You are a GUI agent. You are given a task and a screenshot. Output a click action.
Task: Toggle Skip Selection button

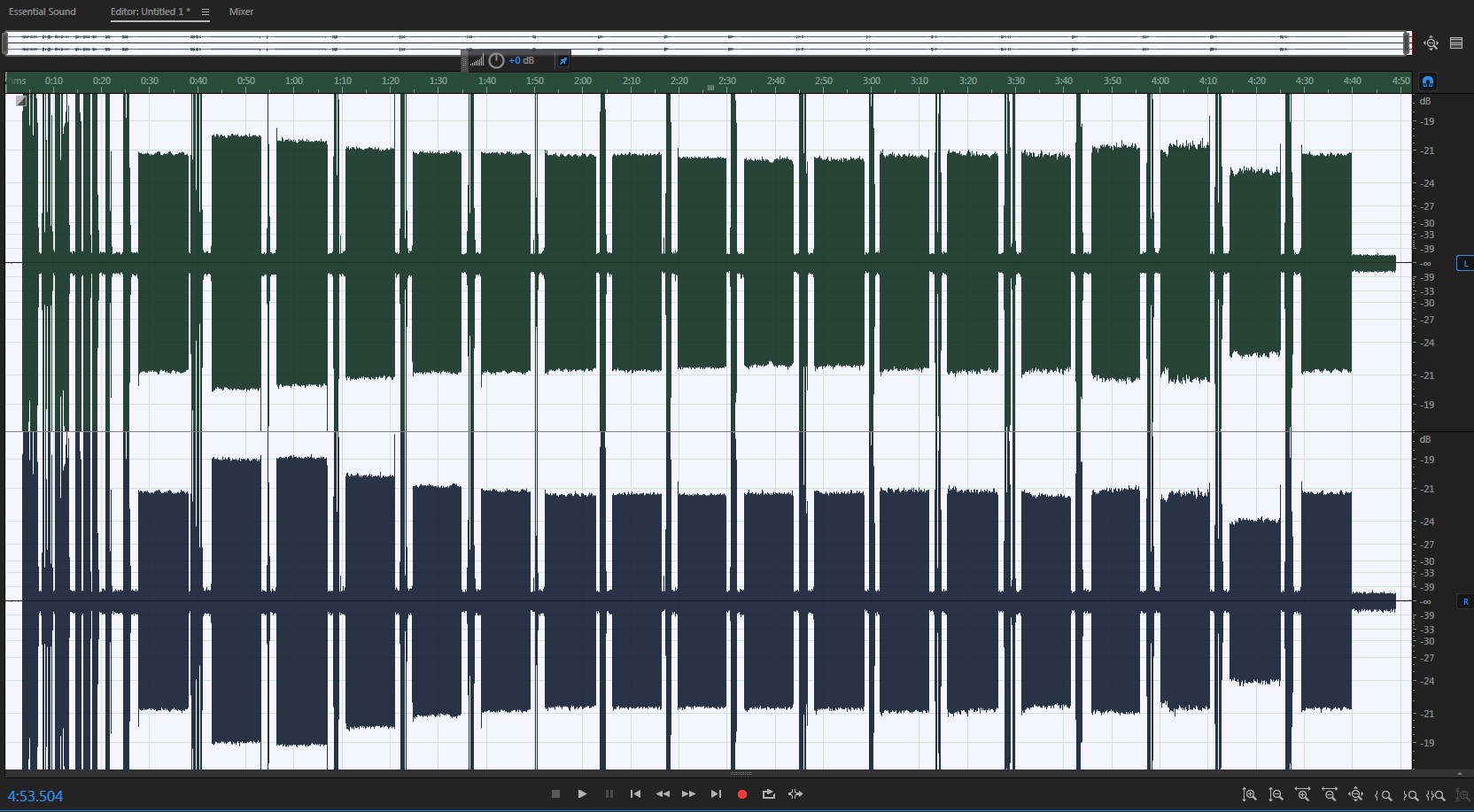795,794
